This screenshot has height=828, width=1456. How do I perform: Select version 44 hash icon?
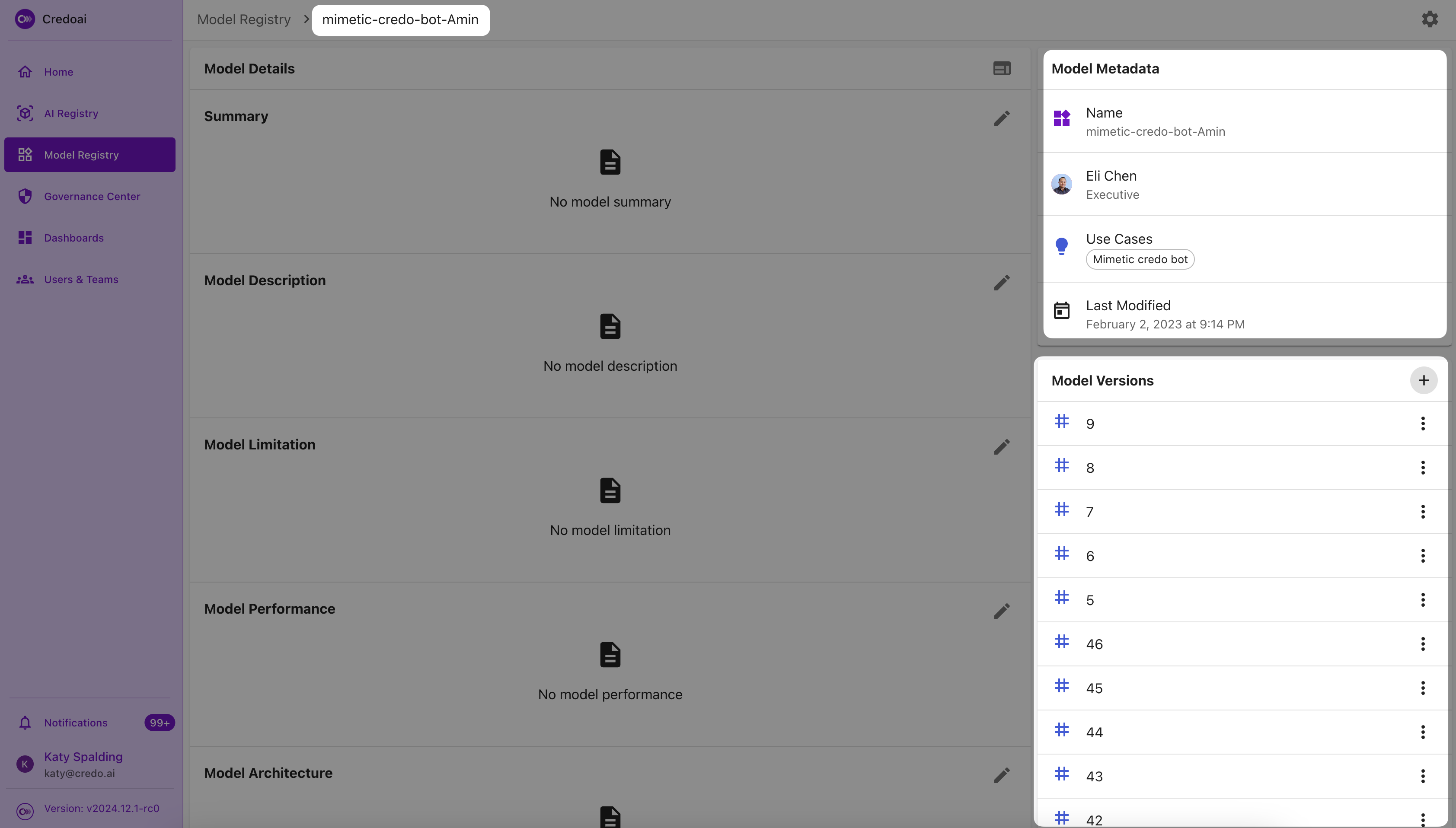(x=1061, y=730)
